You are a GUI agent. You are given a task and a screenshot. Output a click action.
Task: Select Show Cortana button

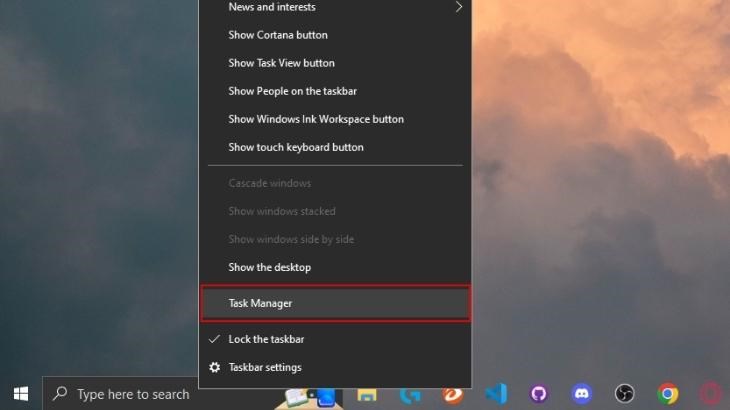(335, 35)
